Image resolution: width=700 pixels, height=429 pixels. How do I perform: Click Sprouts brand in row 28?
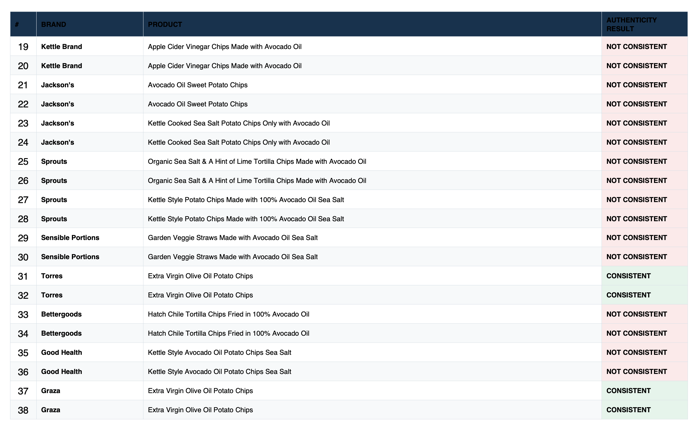[x=54, y=219]
